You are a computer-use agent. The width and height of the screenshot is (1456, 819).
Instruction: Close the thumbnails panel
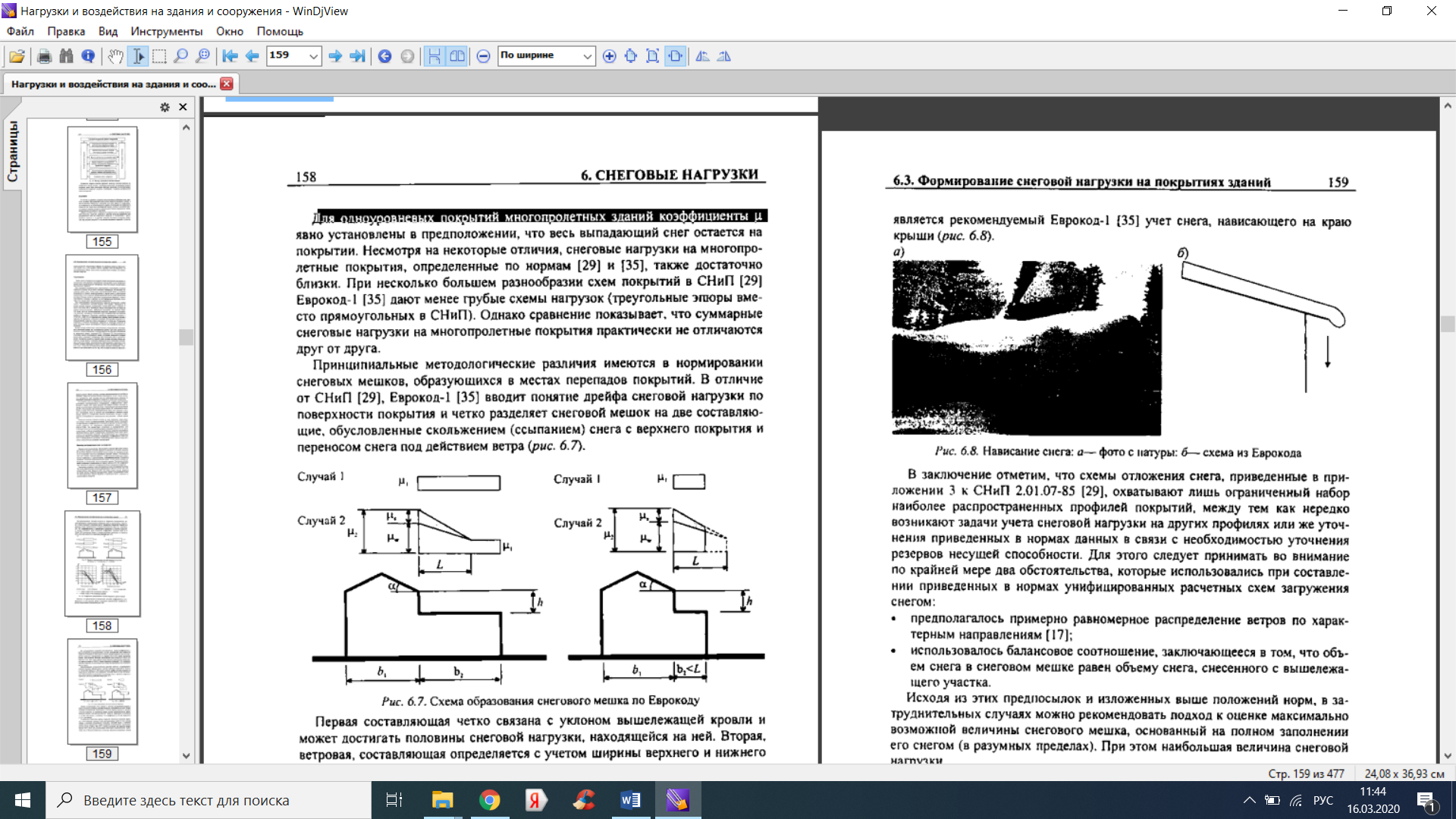(183, 107)
